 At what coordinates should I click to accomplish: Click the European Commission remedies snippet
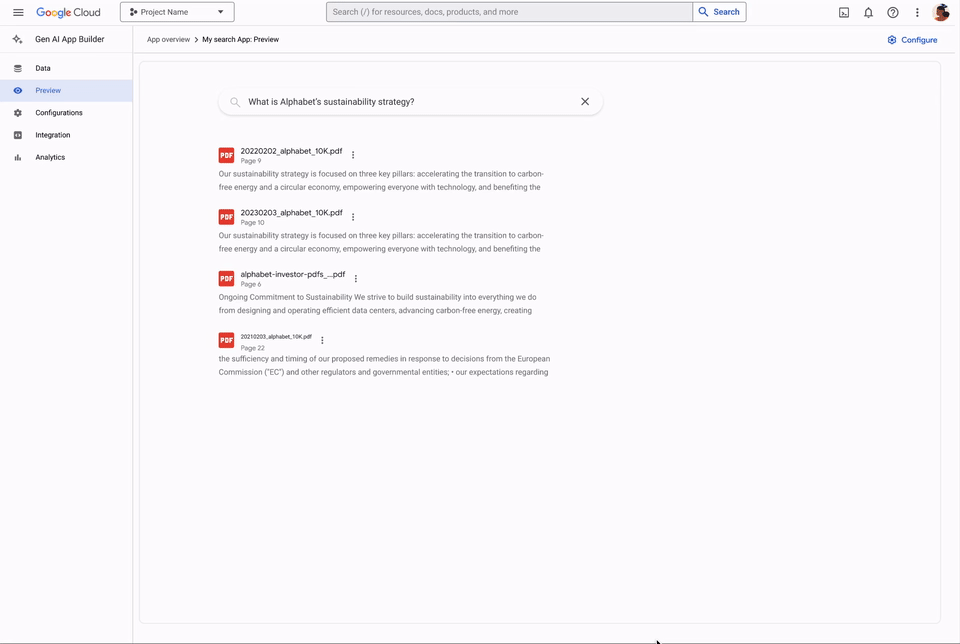[384, 365]
